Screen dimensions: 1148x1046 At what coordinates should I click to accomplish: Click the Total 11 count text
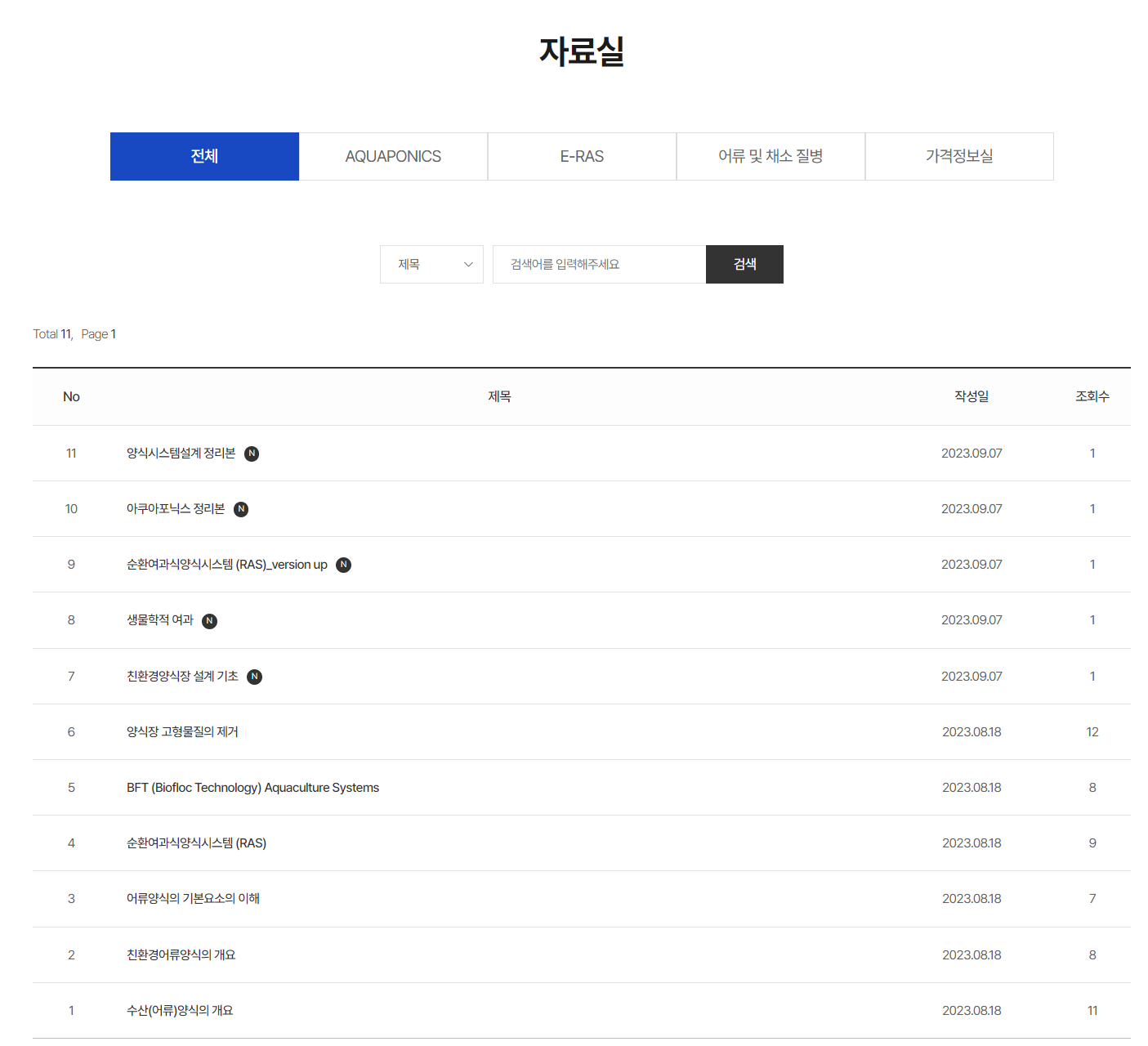tap(53, 334)
